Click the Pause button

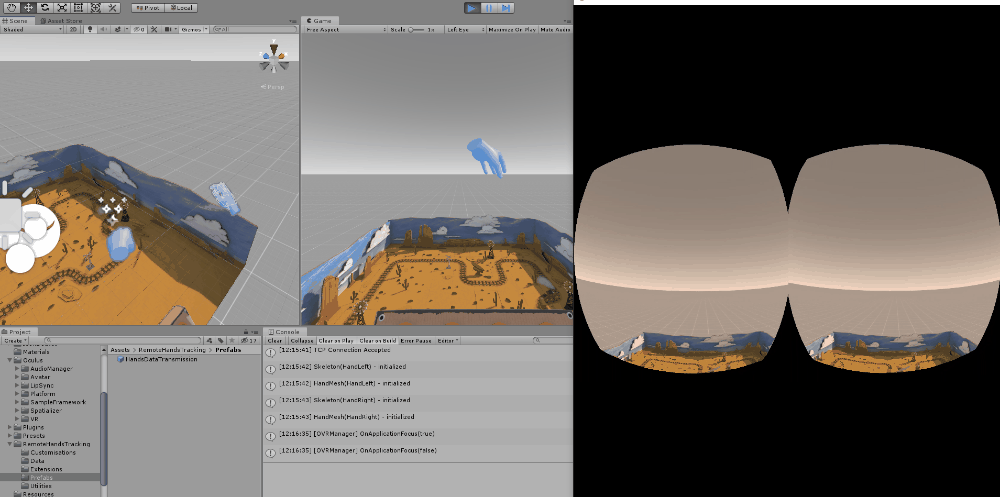point(489,8)
